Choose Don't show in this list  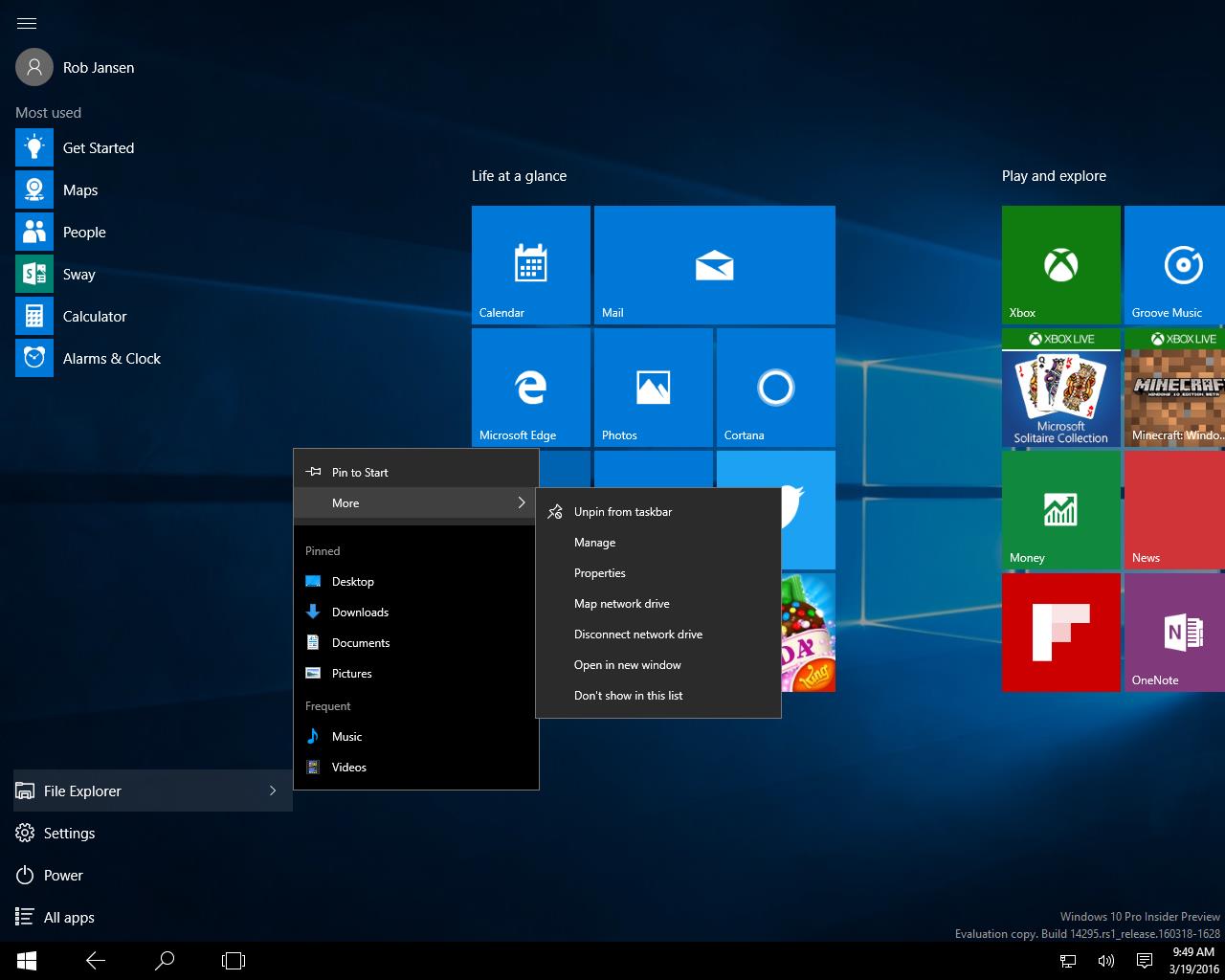[658, 696]
